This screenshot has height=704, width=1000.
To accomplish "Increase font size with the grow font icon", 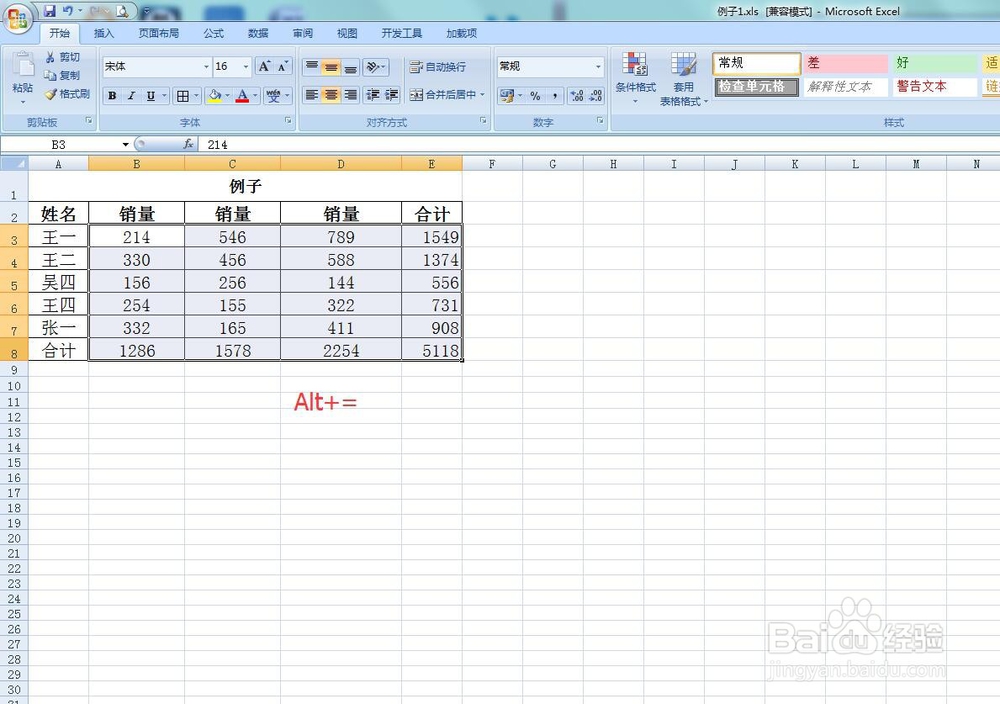I will [264, 66].
